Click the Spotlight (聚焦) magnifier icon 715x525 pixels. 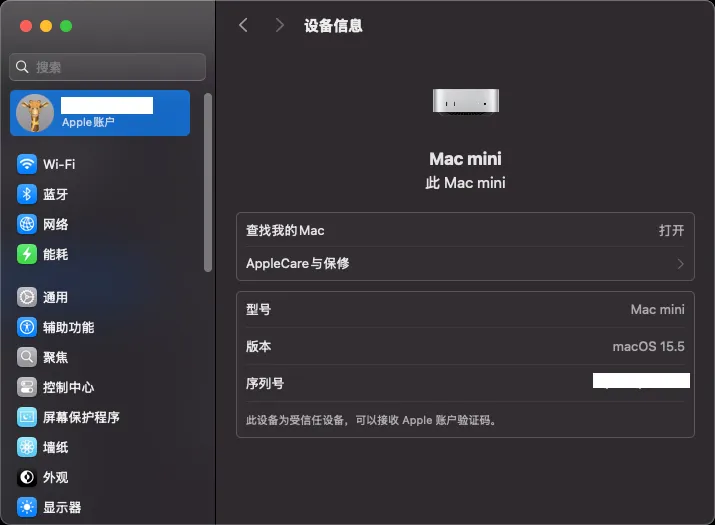point(27,357)
